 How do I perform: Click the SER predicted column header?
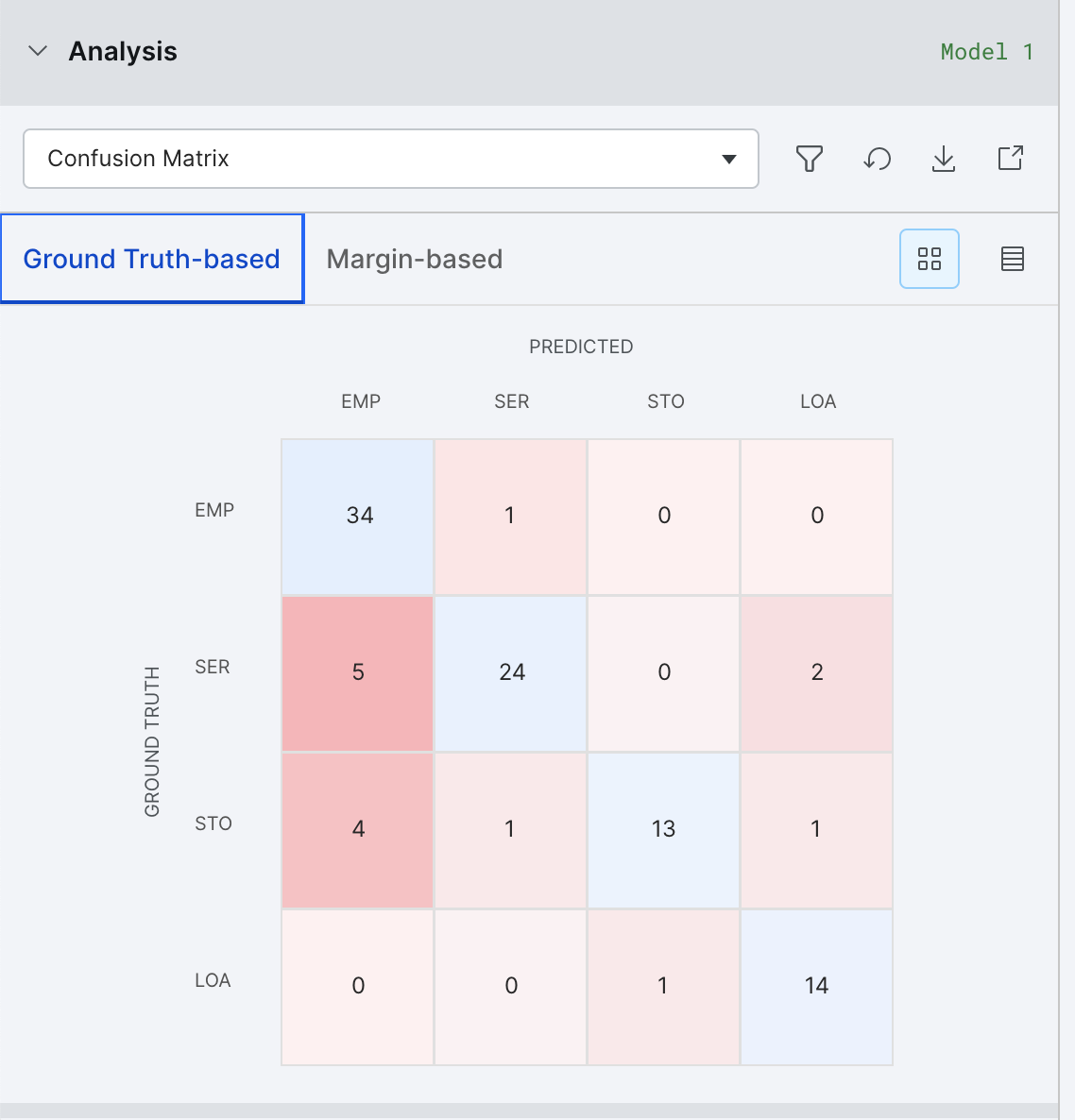[x=511, y=401]
